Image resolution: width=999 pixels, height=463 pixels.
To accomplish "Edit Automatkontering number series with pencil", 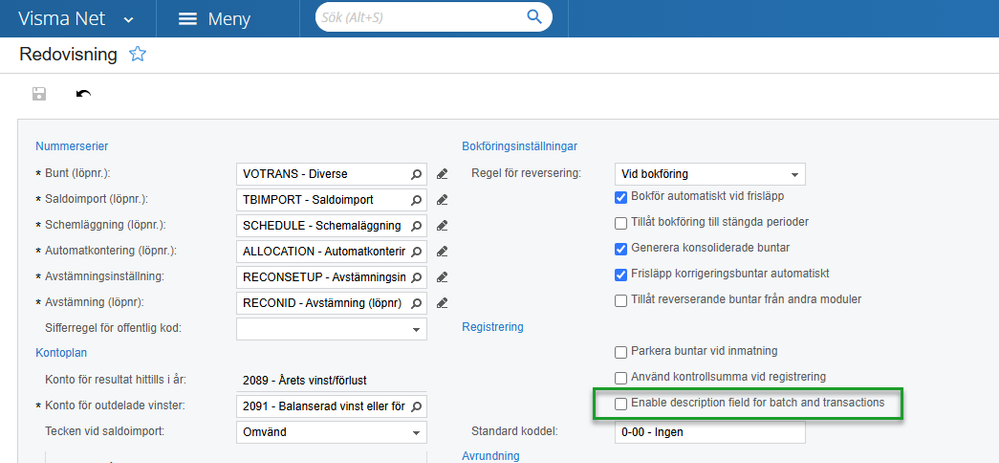I will [442, 252].
